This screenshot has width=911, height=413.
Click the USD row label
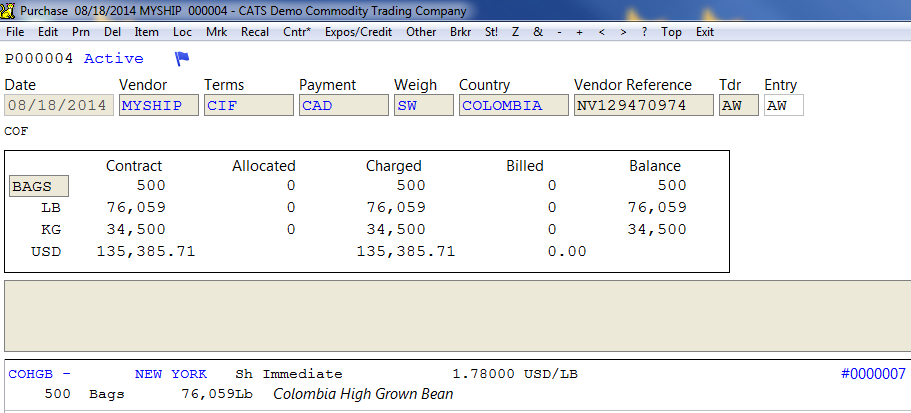tap(46, 252)
